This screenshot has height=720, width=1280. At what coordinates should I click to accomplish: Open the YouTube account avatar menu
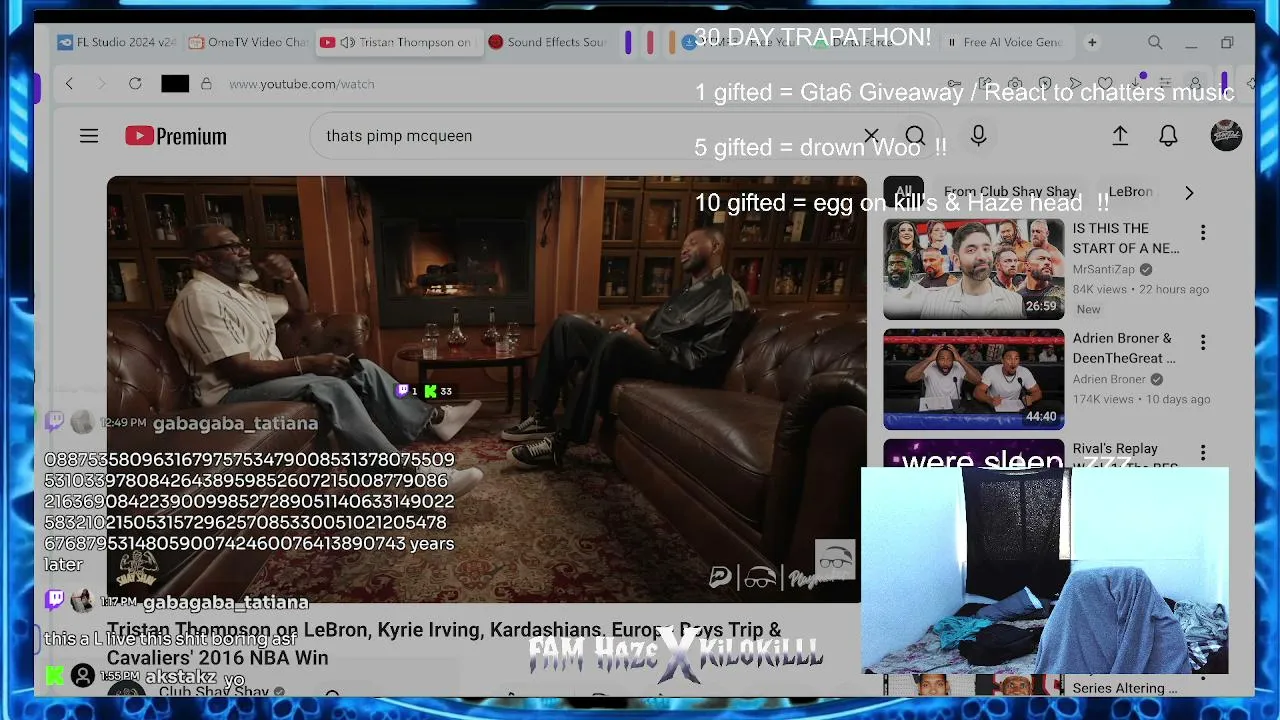(1226, 136)
